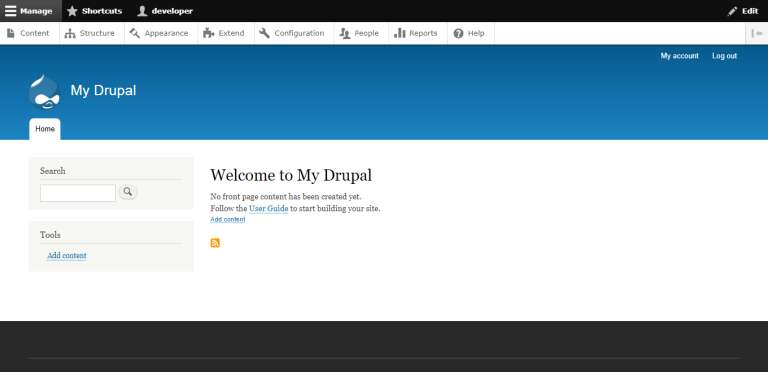768x372 pixels.
Task: Open Help admin menu
Action: click(x=469, y=33)
